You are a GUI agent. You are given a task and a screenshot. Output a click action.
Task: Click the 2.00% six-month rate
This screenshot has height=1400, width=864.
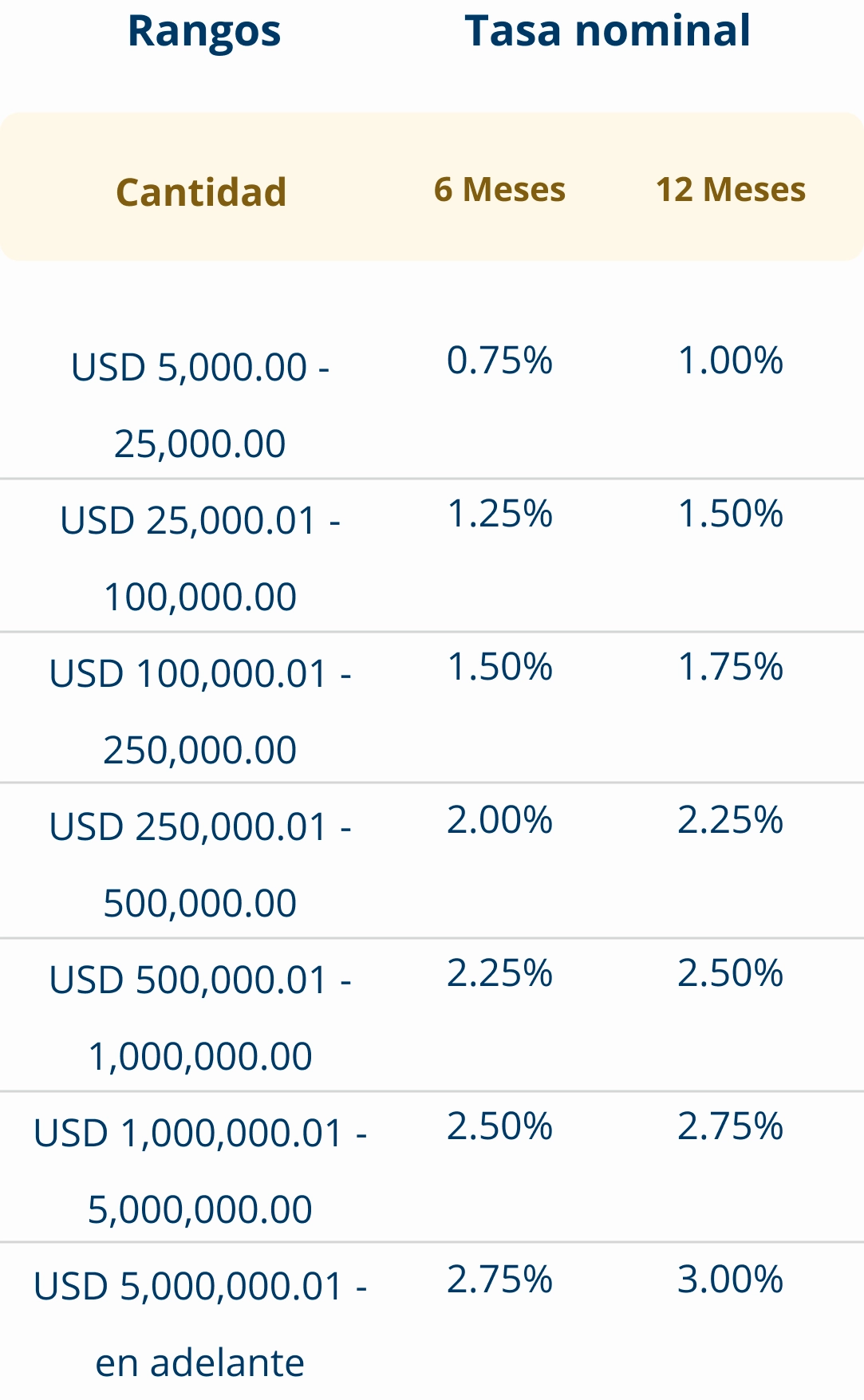click(499, 820)
